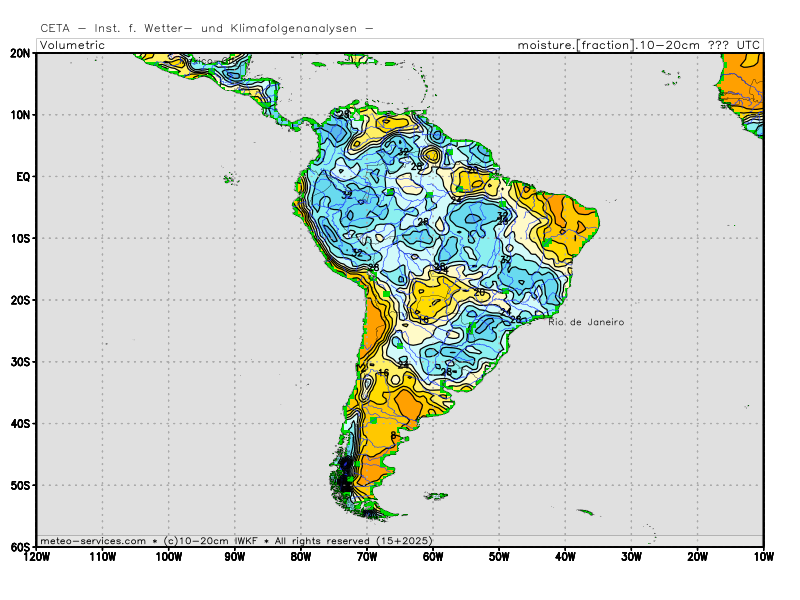Select the 70W longitude axis label

click(367, 556)
